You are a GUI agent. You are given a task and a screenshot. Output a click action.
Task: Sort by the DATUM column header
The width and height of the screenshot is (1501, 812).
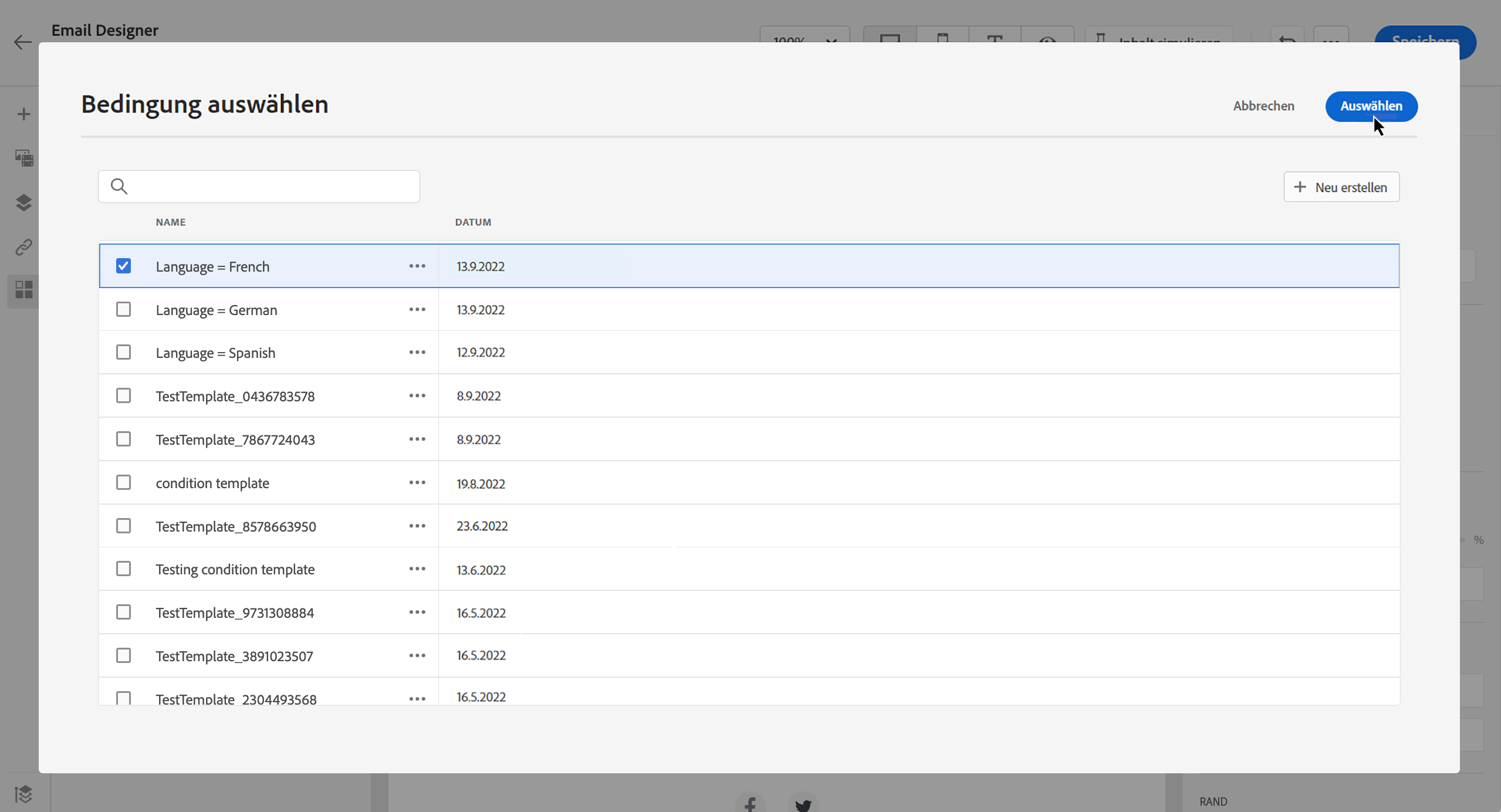pos(473,222)
